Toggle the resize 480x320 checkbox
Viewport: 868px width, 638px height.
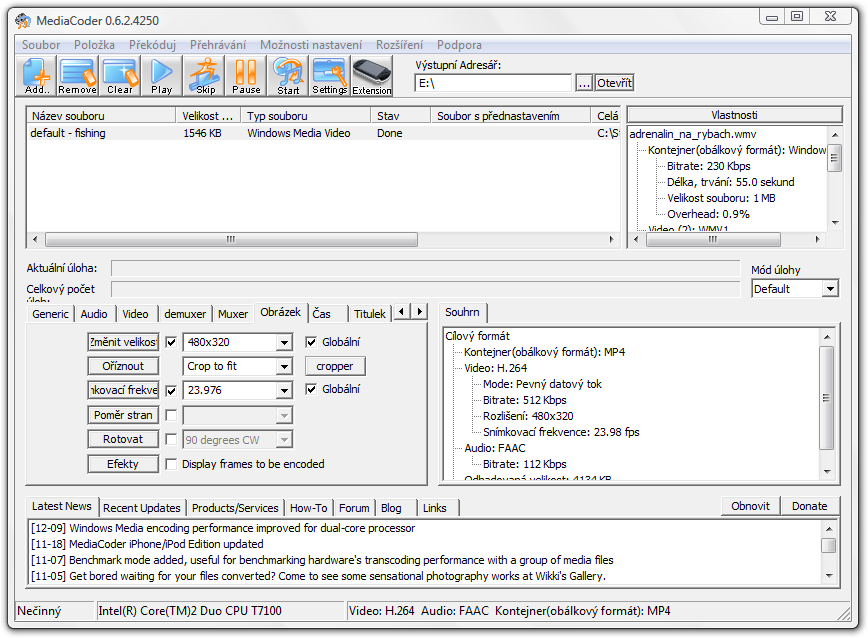(171, 343)
